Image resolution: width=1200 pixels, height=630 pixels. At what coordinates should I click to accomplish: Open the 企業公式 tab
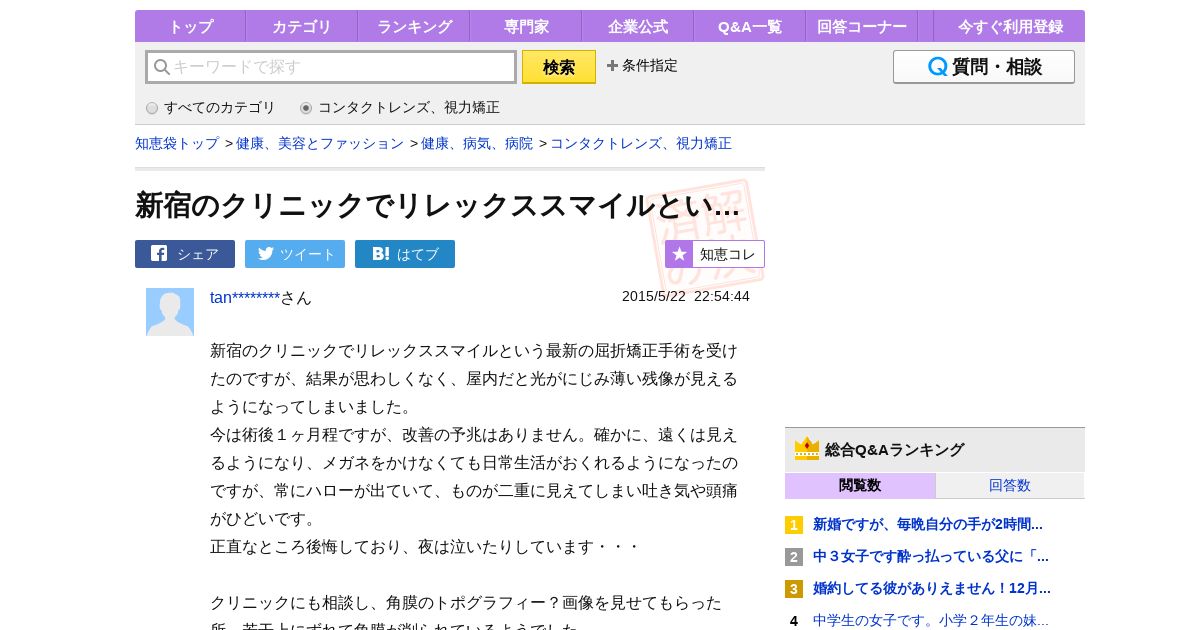tap(637, 26)
